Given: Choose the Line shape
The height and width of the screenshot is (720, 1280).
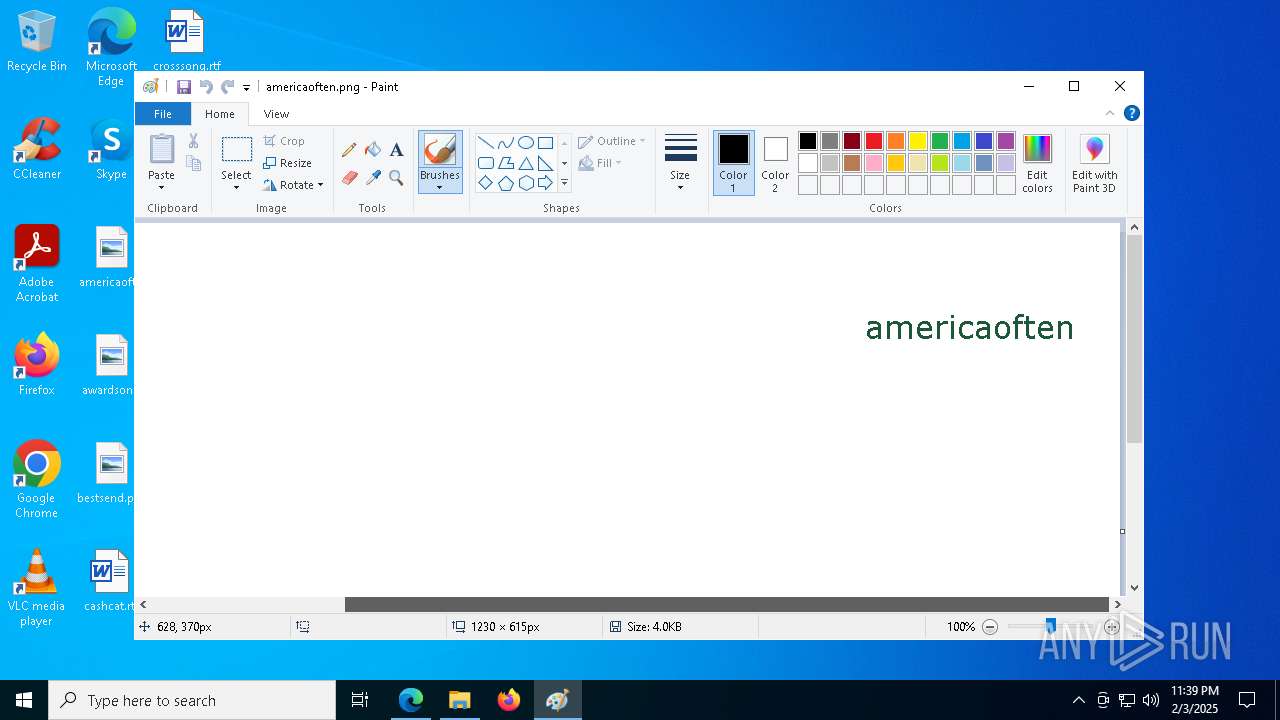Looking at the screenshot, I should click(485, 142).
